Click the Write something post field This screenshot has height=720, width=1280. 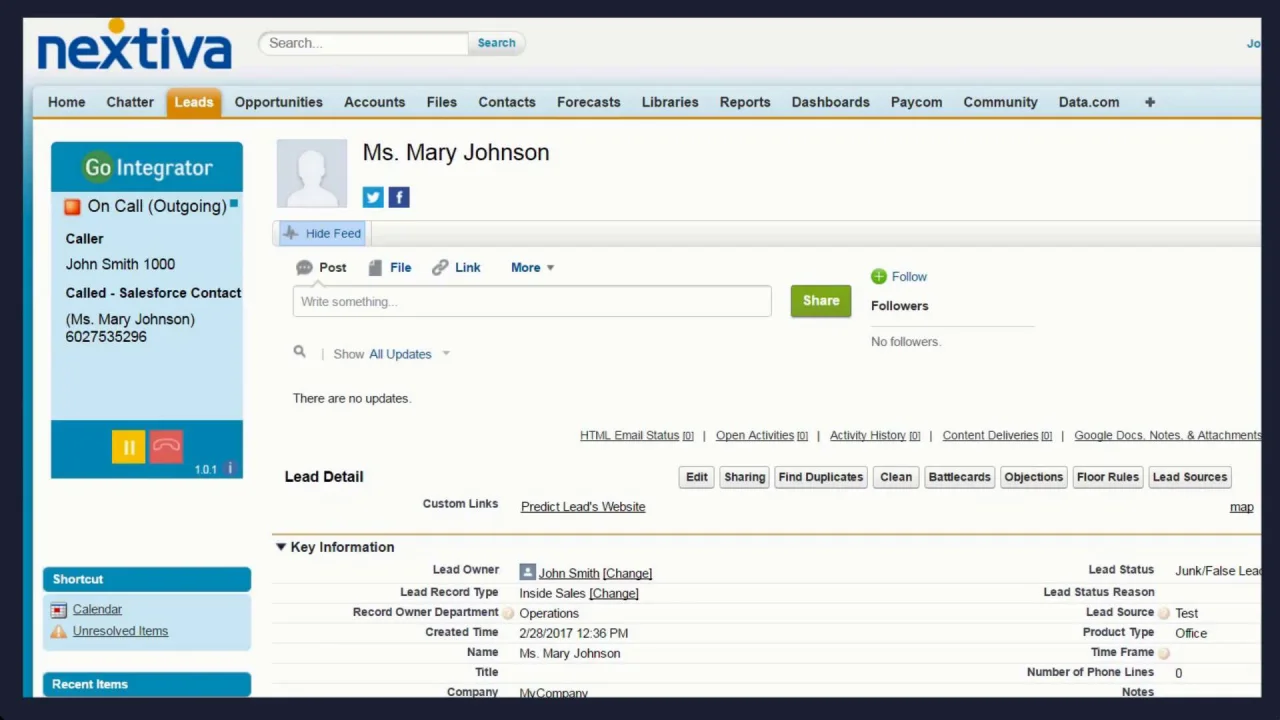(x=532, y=302)
